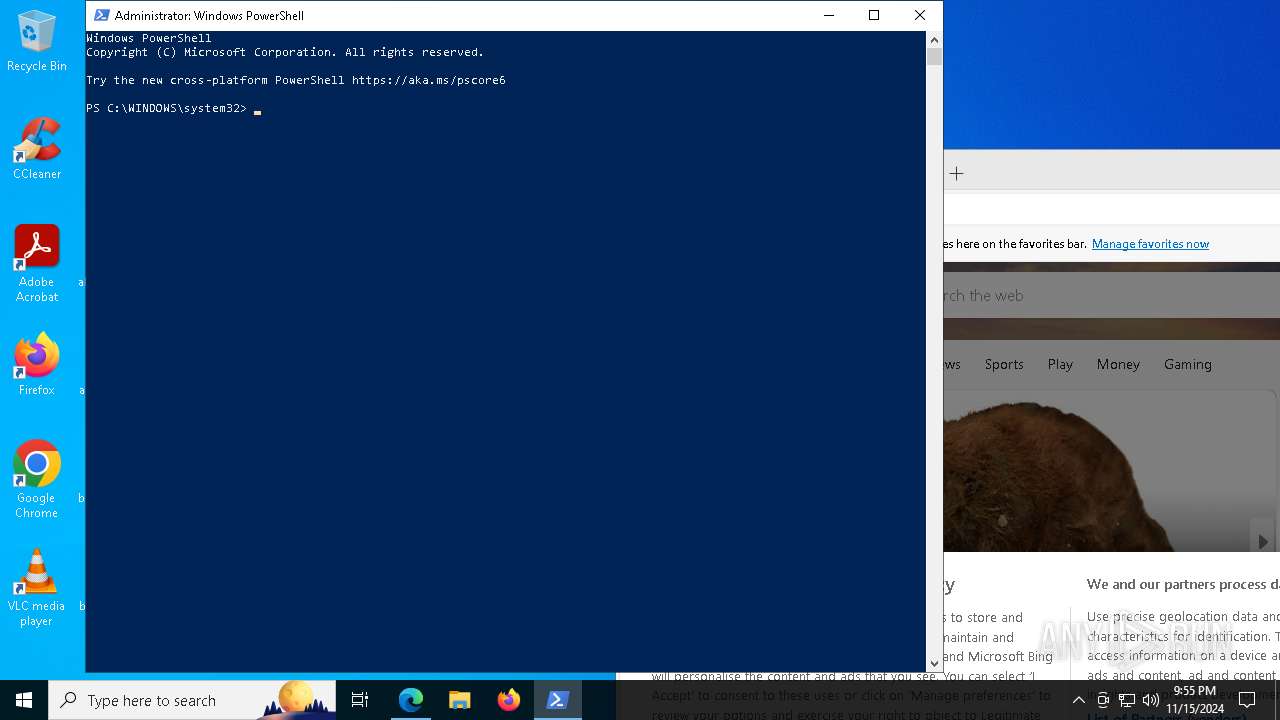Click the next arrow on Edge news carousel
1280x720 pixels.
[x=1263, y=541]
